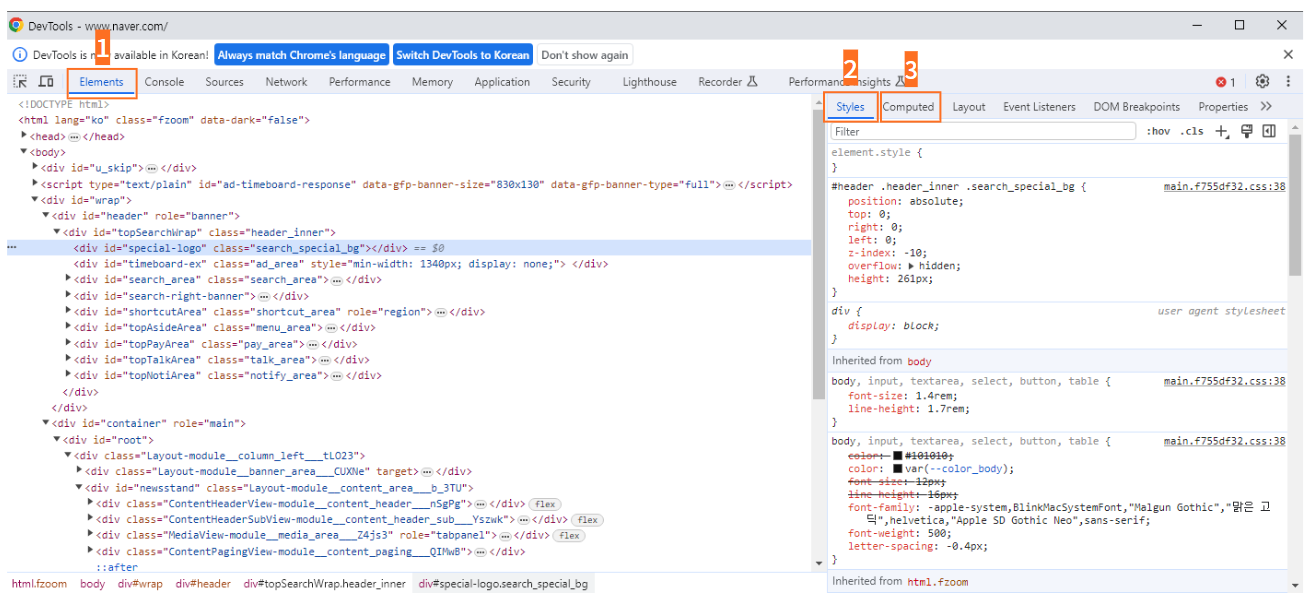Expand the head element

(x=24, y=136)
